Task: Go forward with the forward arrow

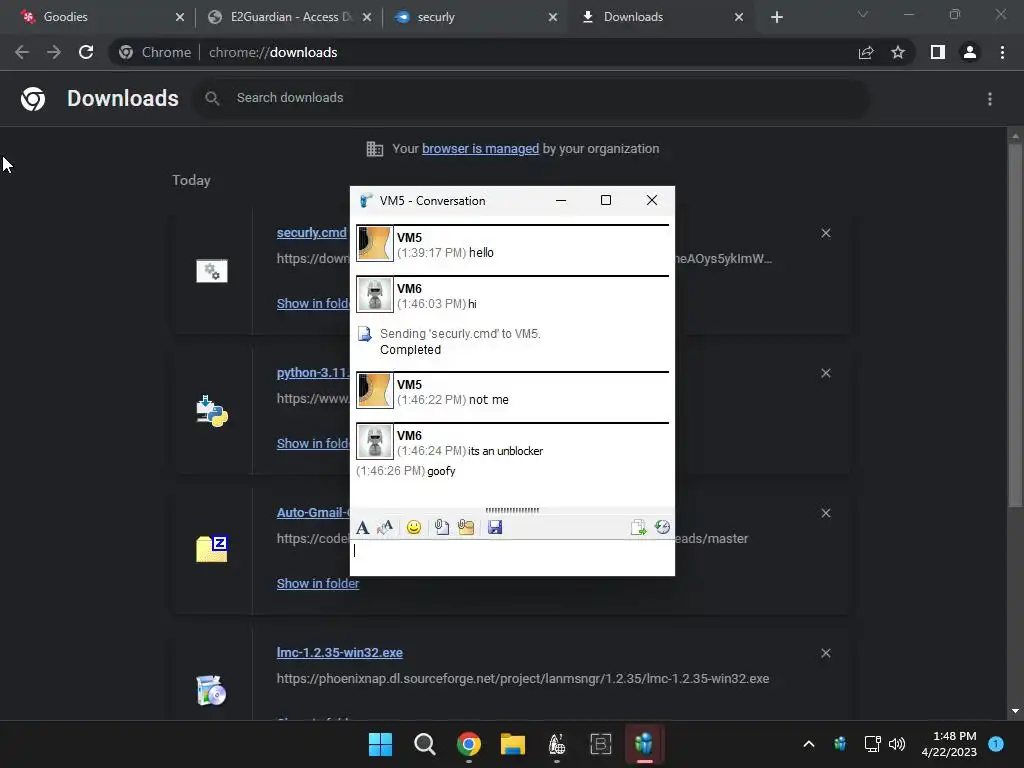Action: tap(54, 52)
